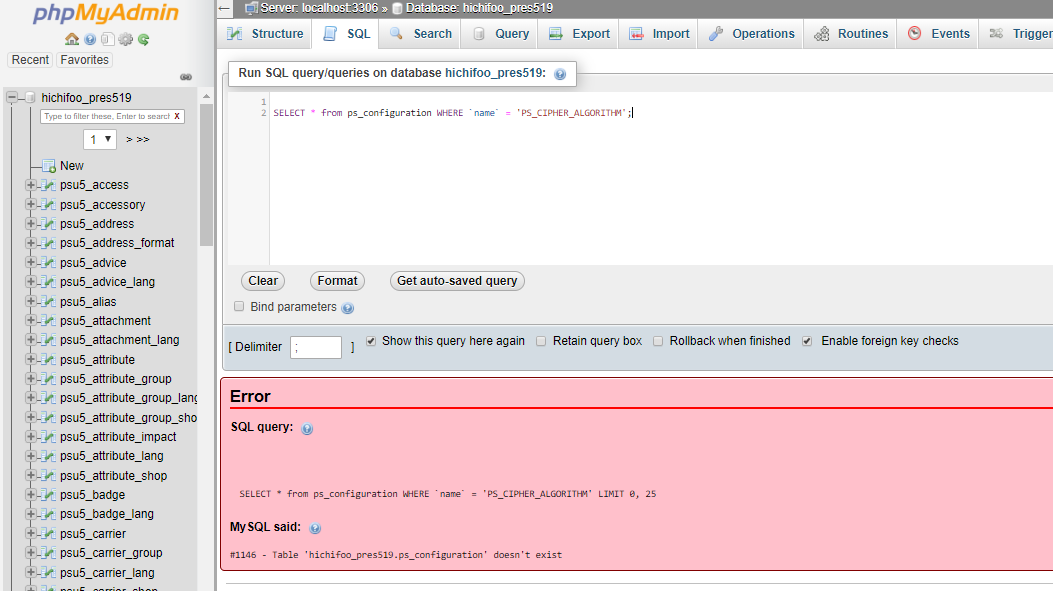
Task: Click Get auto-saved query button
Action: pos(457,281)
